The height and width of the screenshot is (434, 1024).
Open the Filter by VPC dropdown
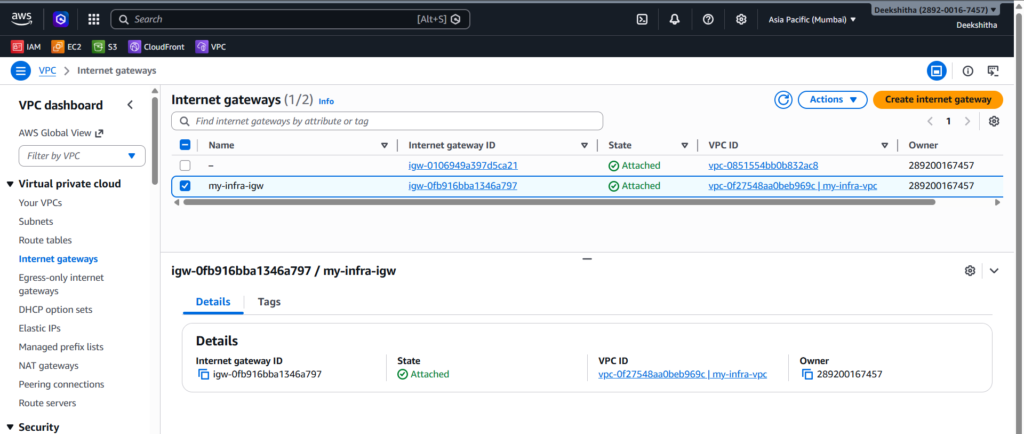click(x=82, y=156)
